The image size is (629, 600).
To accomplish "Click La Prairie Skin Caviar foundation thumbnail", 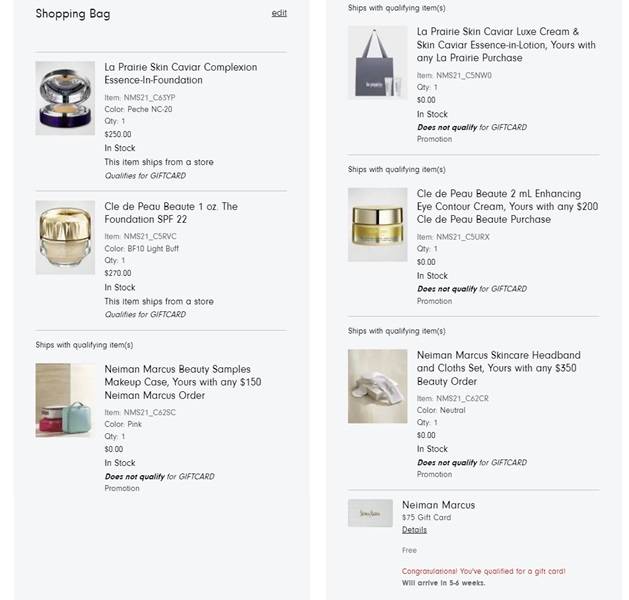I will [x=65, y=98].
